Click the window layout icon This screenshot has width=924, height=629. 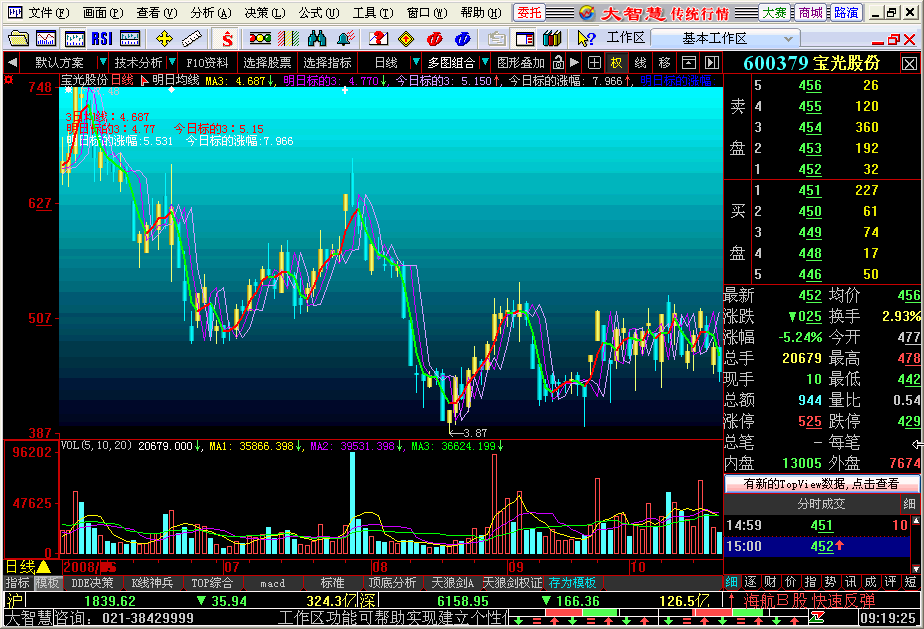[524, 39]
